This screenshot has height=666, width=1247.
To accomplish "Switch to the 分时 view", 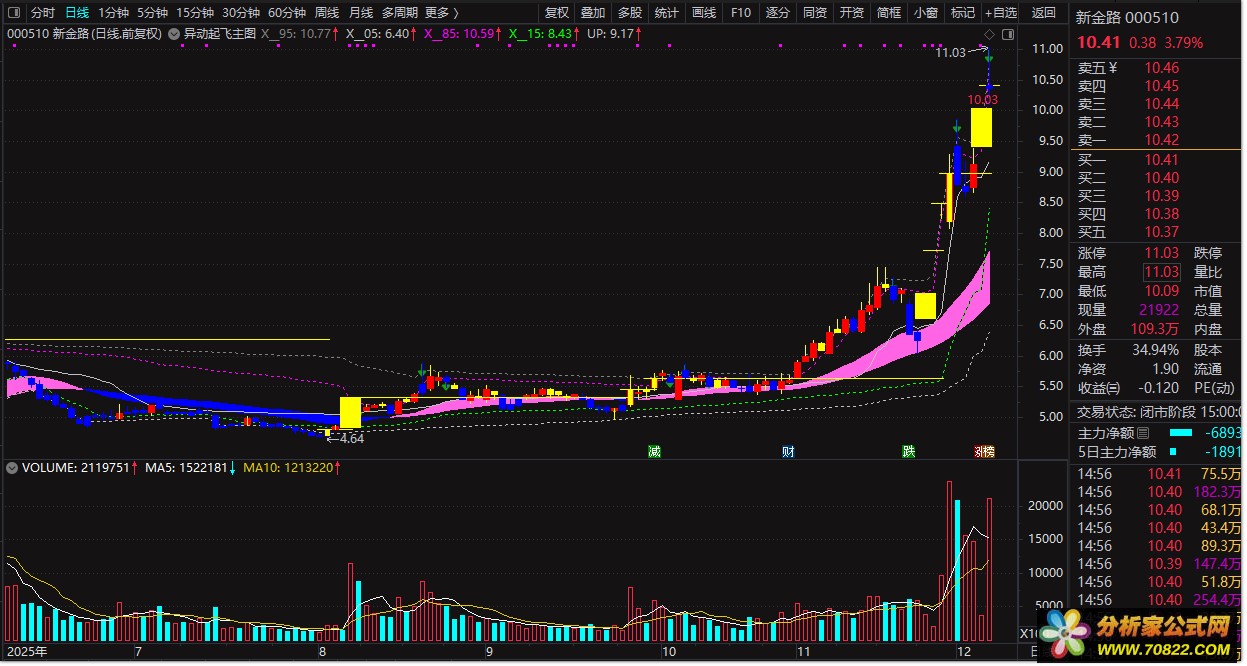I will 42,13.
